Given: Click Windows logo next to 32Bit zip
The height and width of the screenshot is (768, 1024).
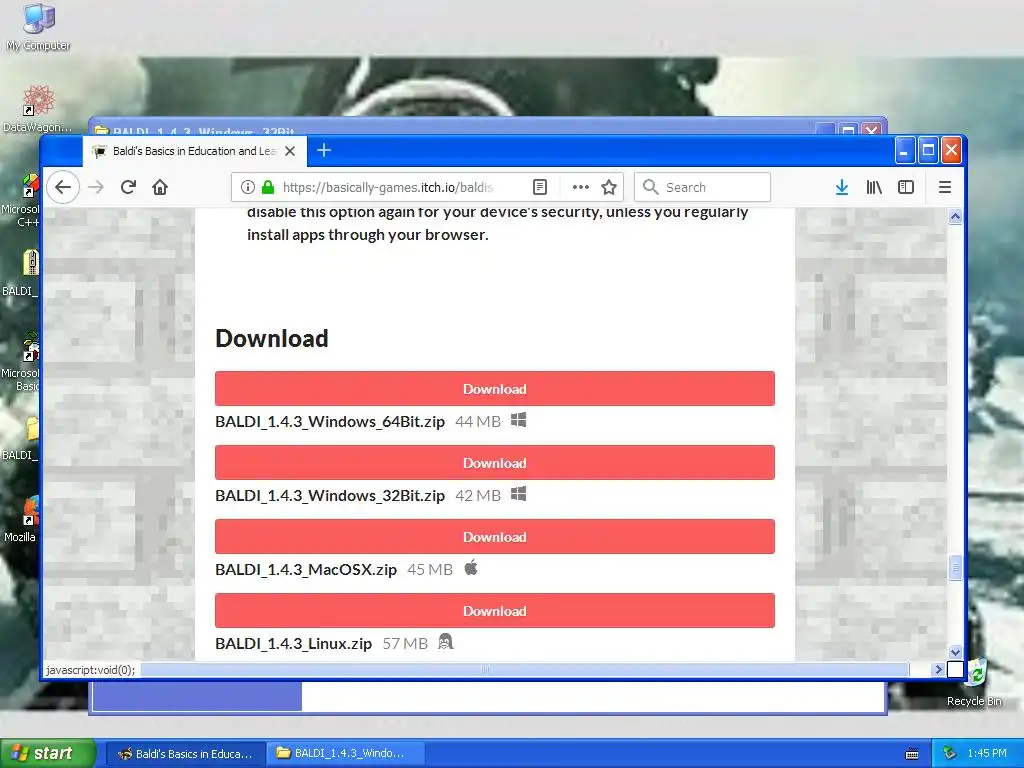Looking at the screenshot, I should (x=519, y=494).
